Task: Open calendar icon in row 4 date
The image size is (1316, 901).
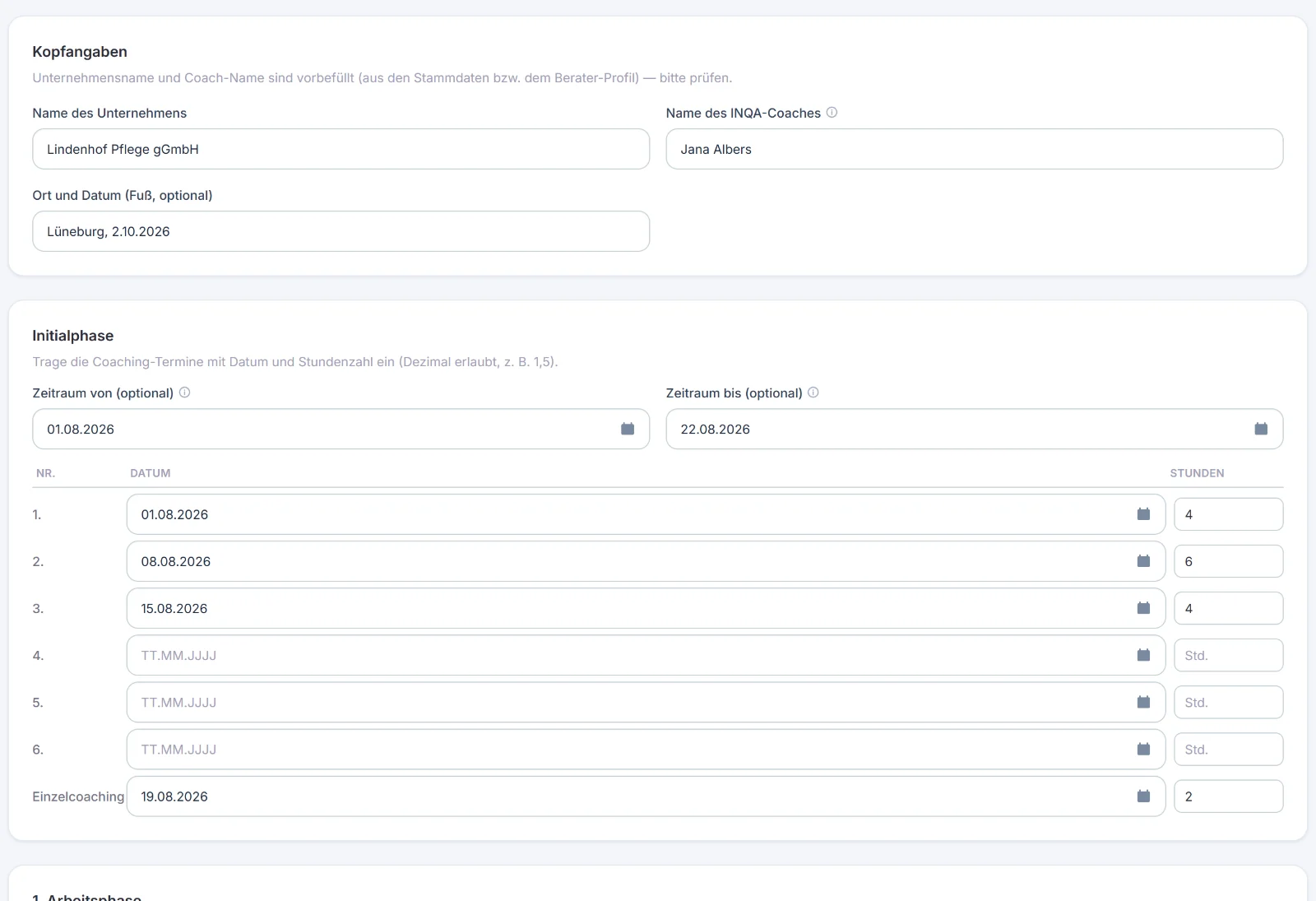Action: 1143,655
